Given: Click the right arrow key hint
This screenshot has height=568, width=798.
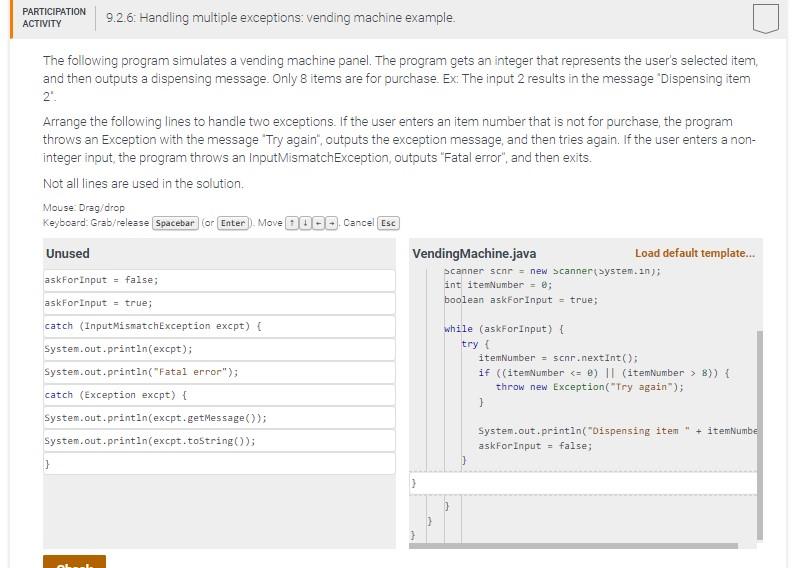Looking at the screenshot, I should click(x=331, y=223).
